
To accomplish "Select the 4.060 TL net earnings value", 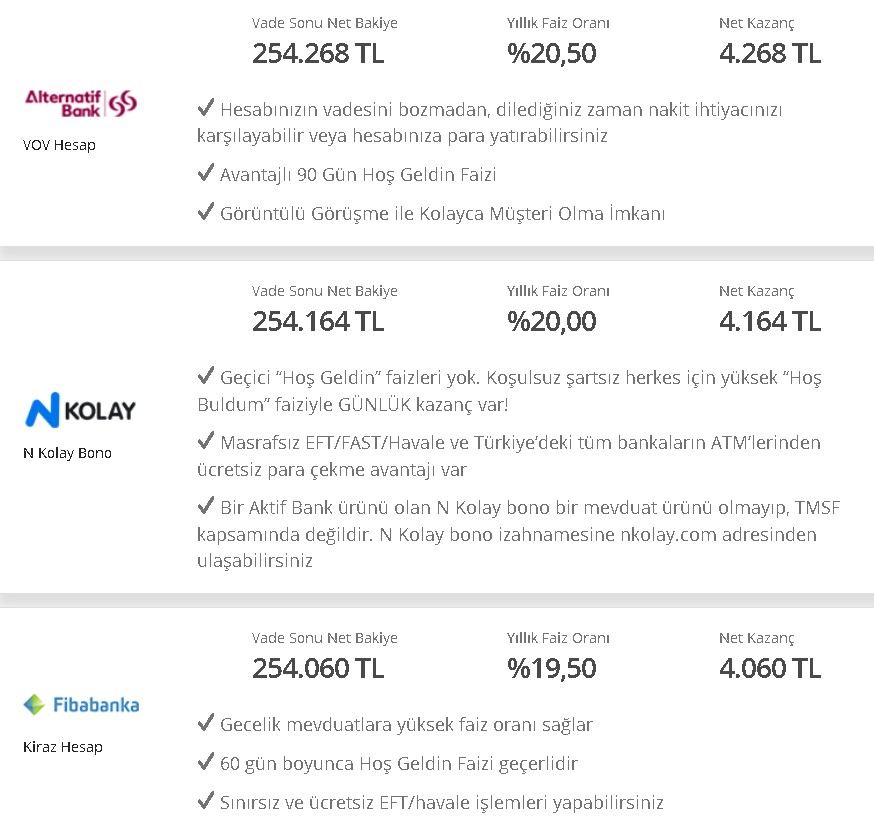I will point(770,668).
